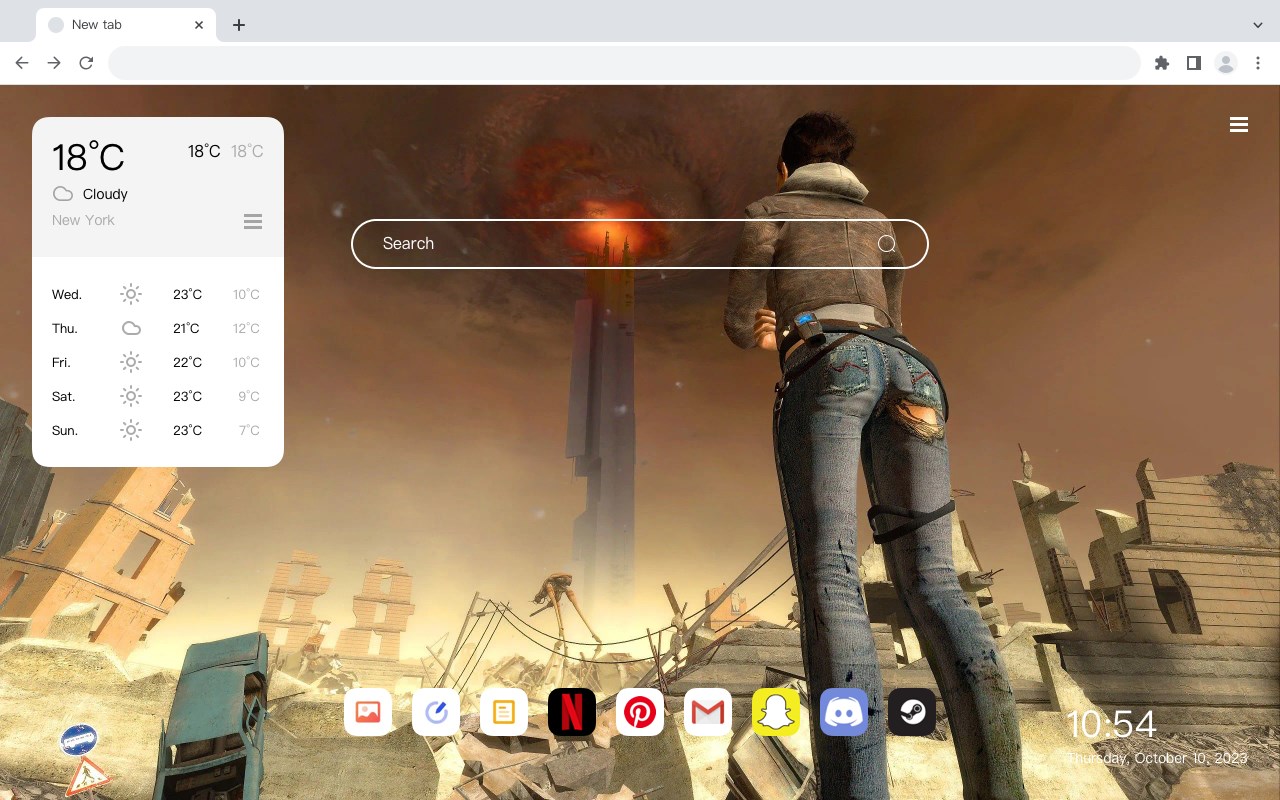Image resolution: width=1280 pixels, height=800 pixels.
Task: Click Sun. low temperature 7°C
Action: [249, 430]
